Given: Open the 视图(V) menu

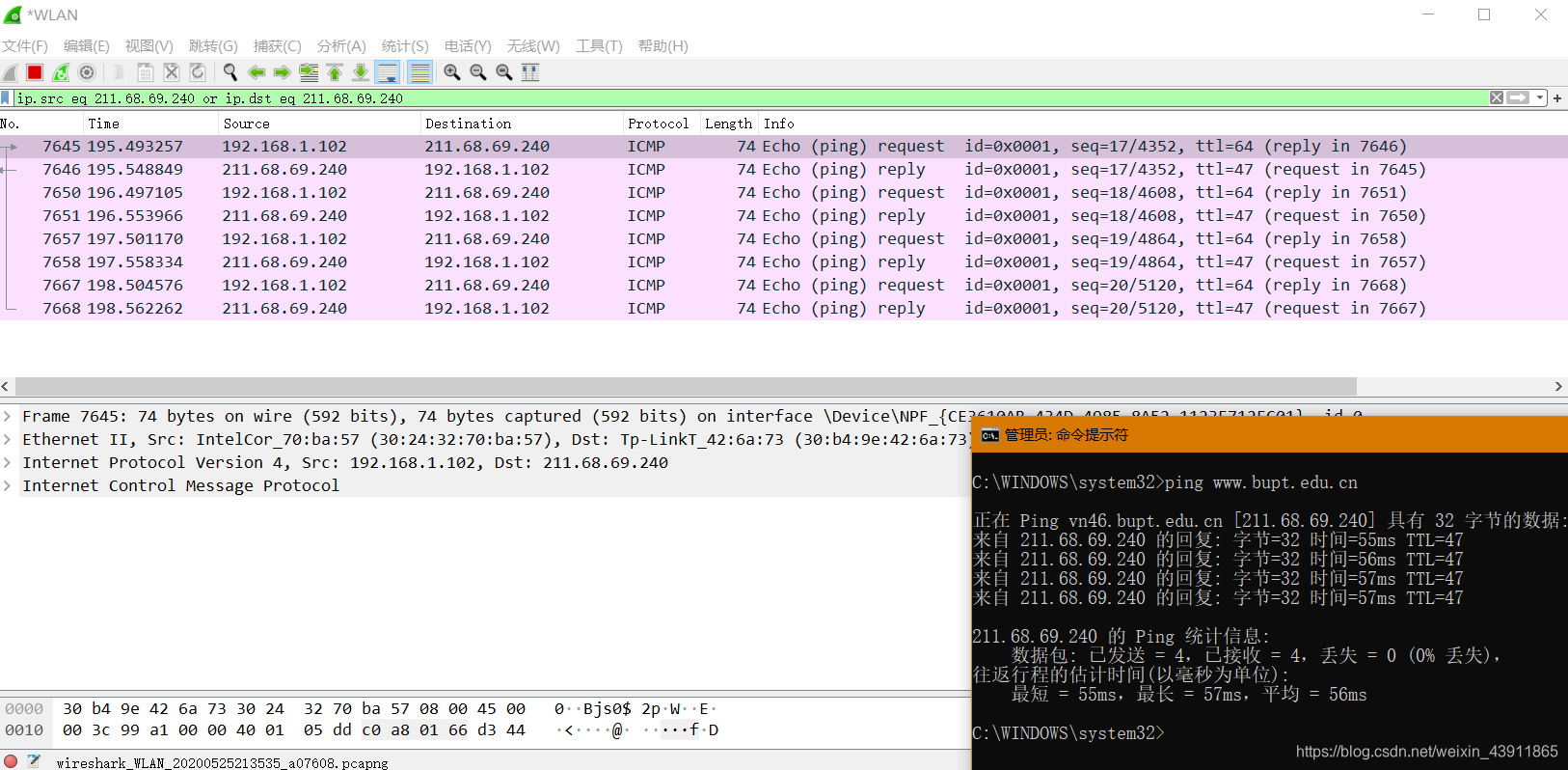Looking at the screenshot, I should [149, 46].
